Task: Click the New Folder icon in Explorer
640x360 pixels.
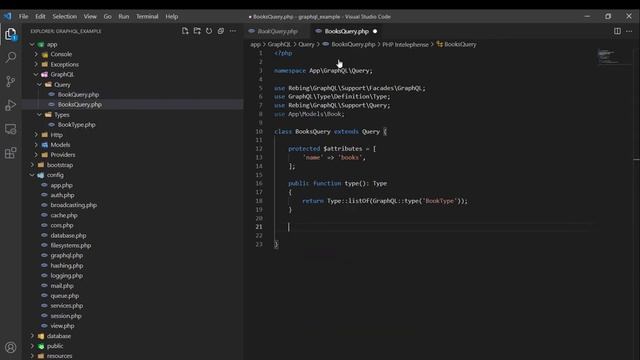Action: pos(197,31)
